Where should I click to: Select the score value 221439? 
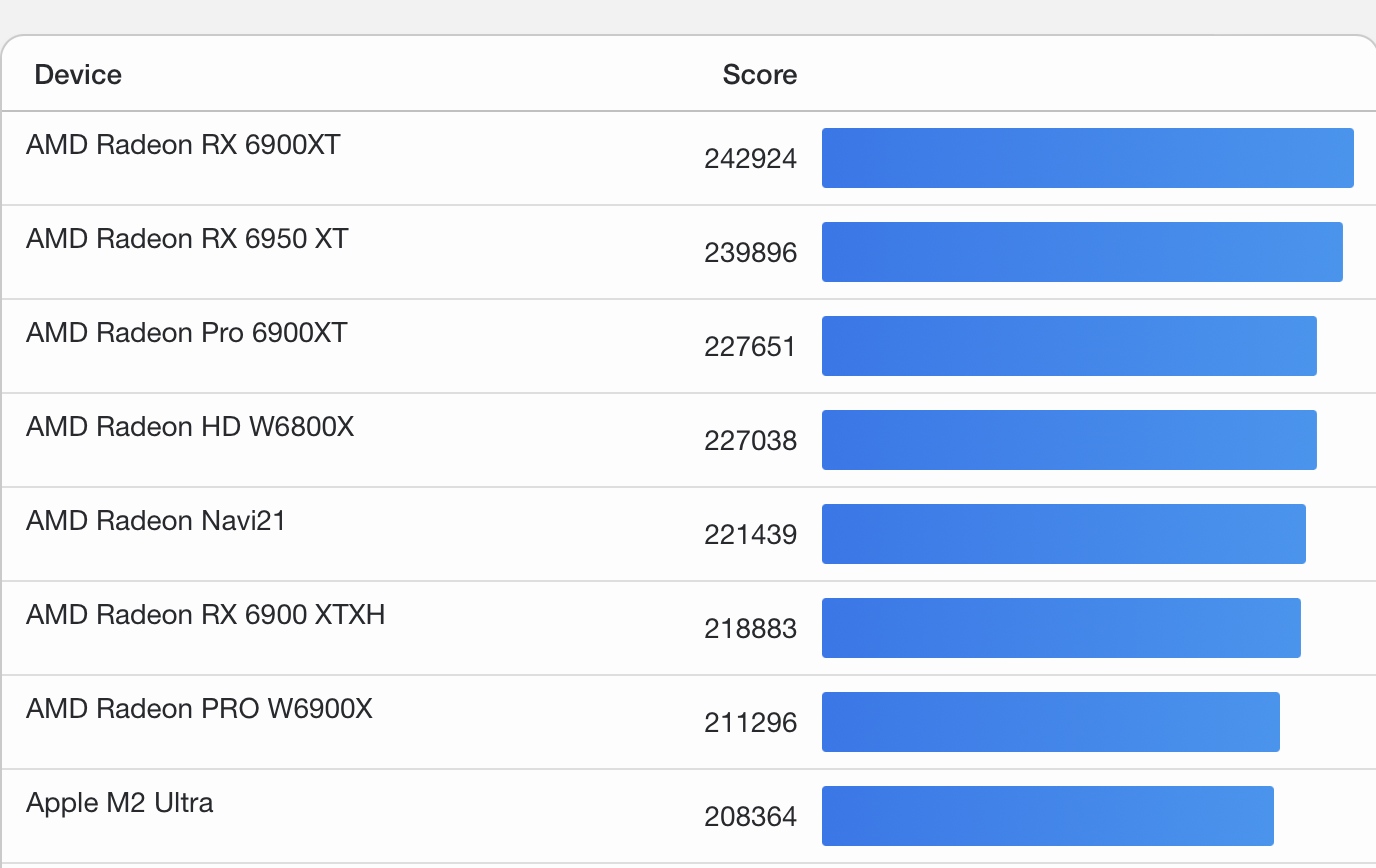(751, 535)
